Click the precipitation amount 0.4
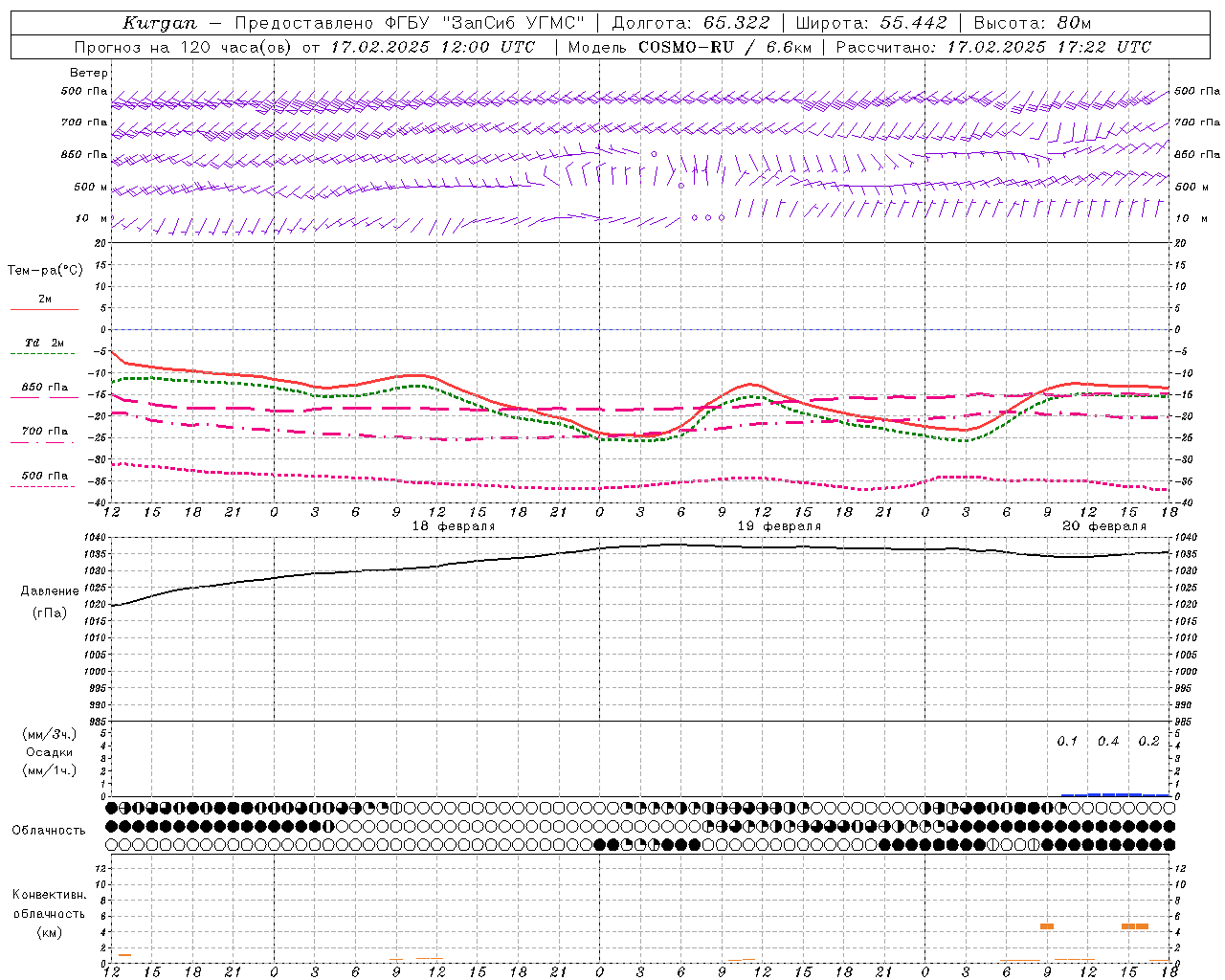This screenshot has height=980, width=1225. point(1108,742)
